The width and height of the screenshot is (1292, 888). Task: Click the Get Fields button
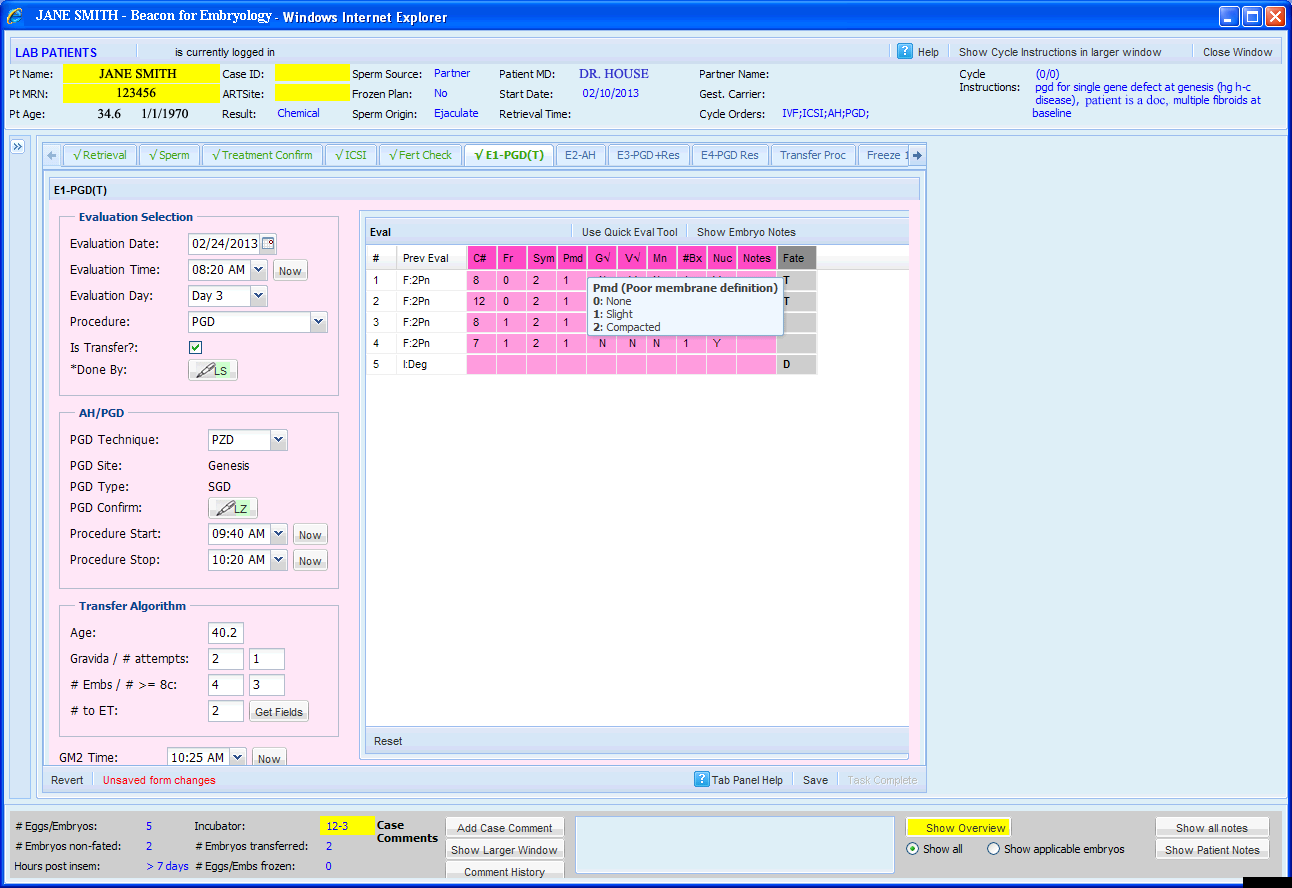click(278, 711)
